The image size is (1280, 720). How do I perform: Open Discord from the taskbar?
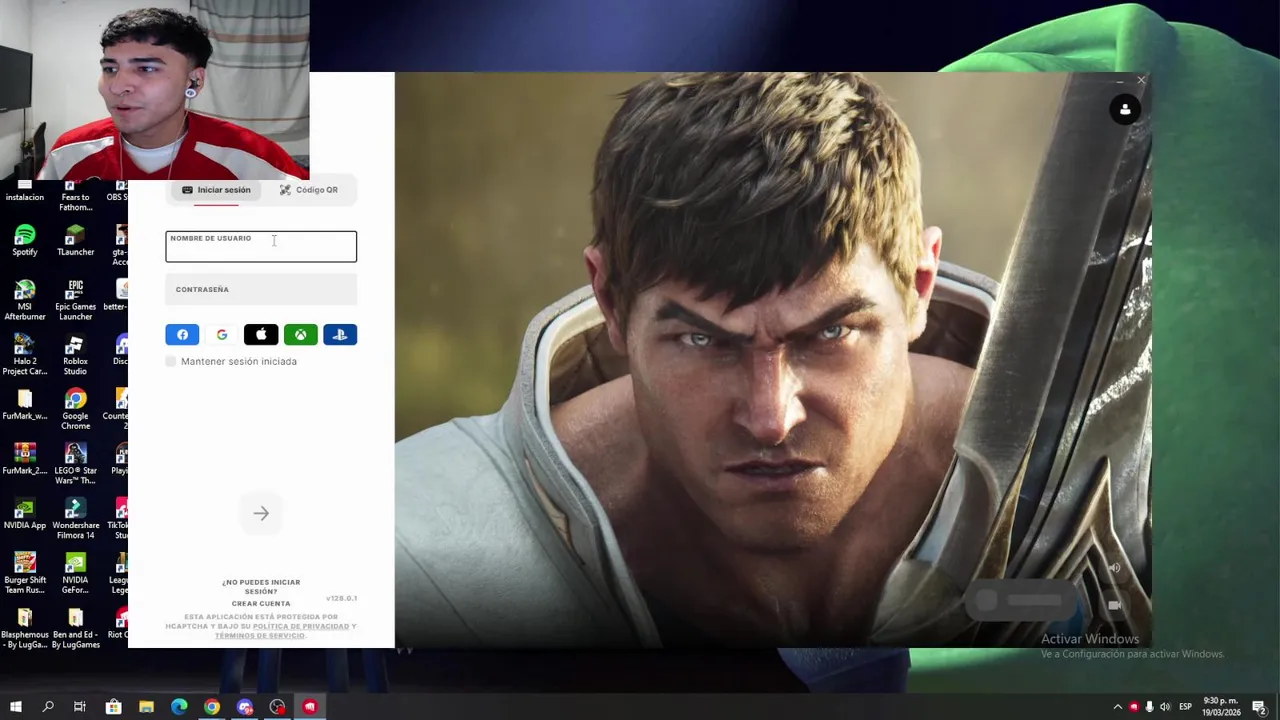245,707
